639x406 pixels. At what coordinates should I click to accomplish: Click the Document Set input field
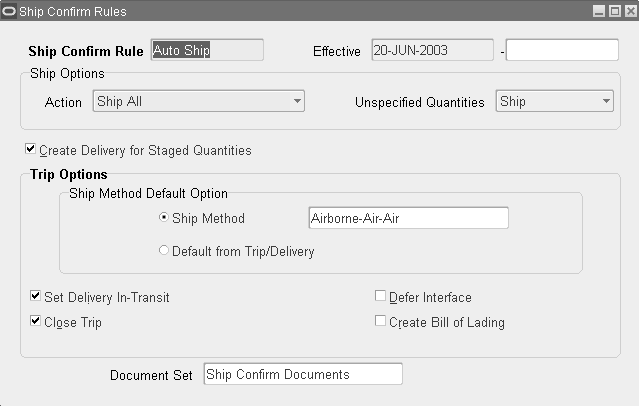pos(303,374)
